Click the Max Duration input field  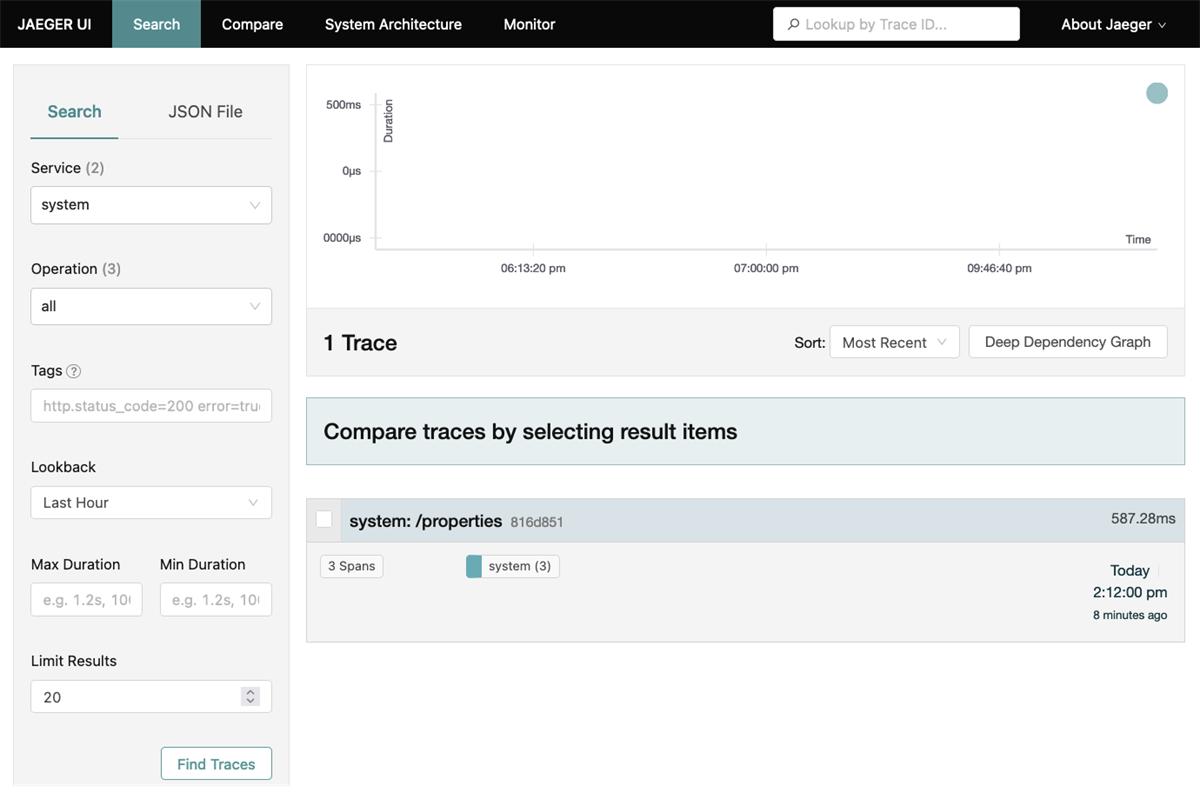(x=87, y=600)
